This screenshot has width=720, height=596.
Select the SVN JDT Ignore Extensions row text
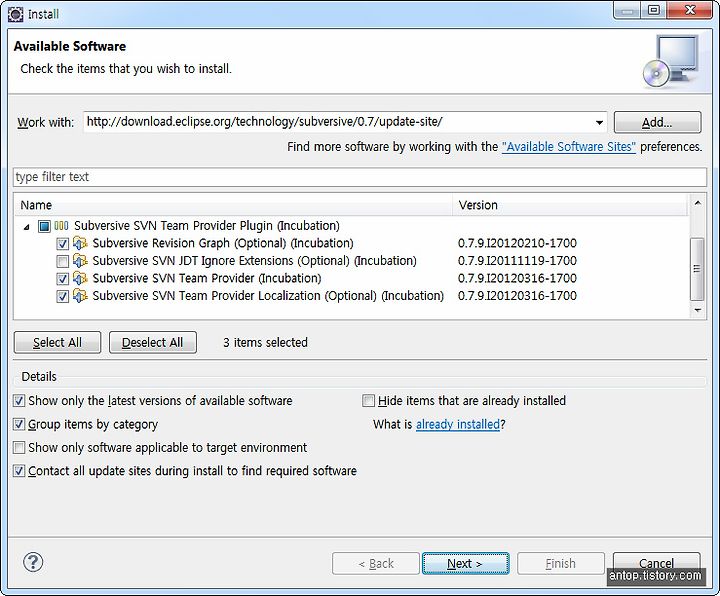254,261
